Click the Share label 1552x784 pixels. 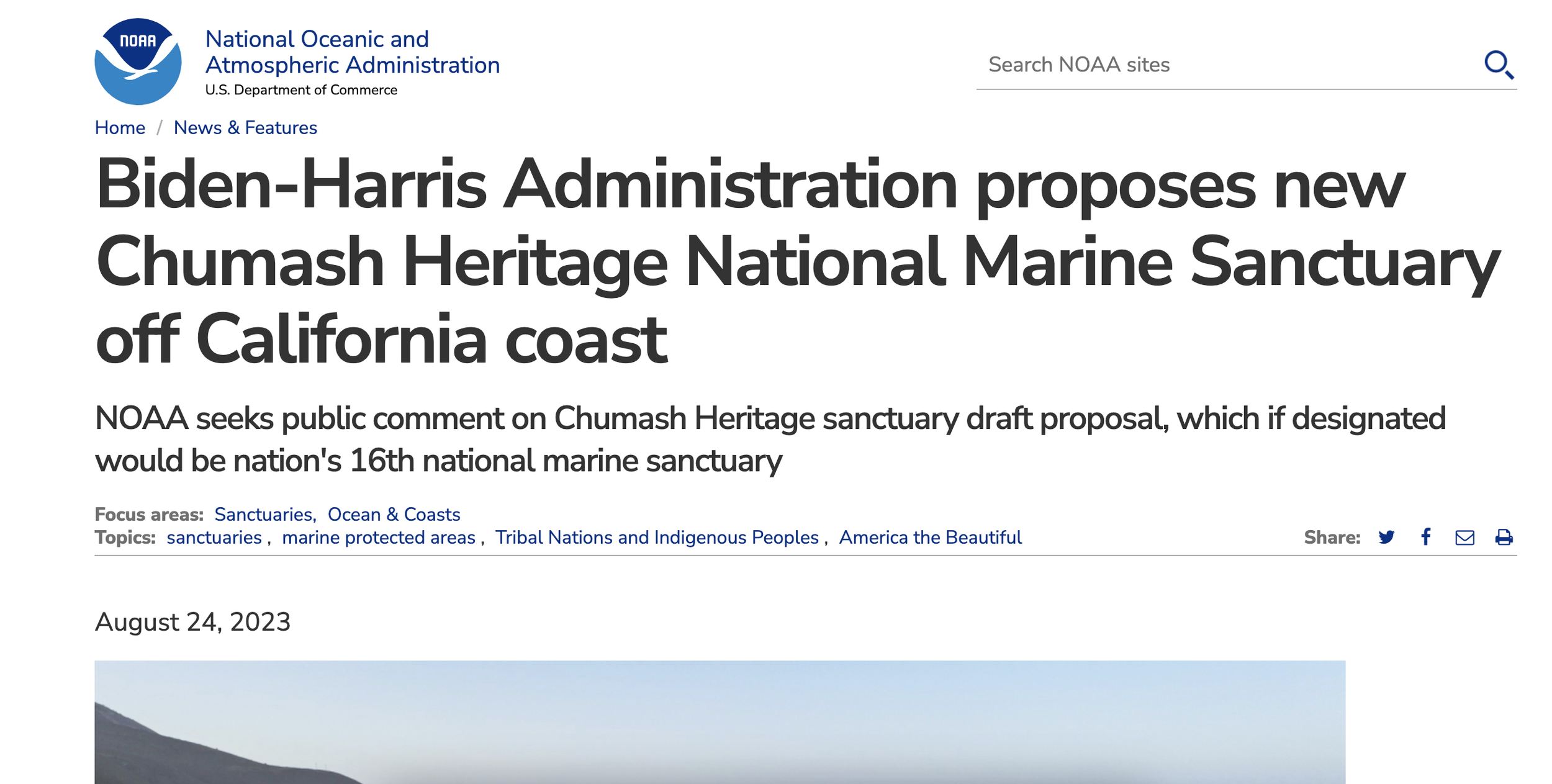(1332, 538)
